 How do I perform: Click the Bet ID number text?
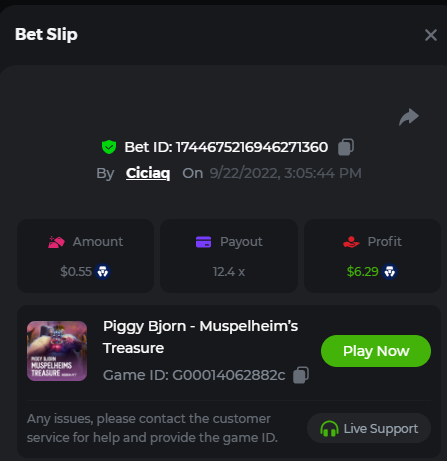click(x=252, y=147)
